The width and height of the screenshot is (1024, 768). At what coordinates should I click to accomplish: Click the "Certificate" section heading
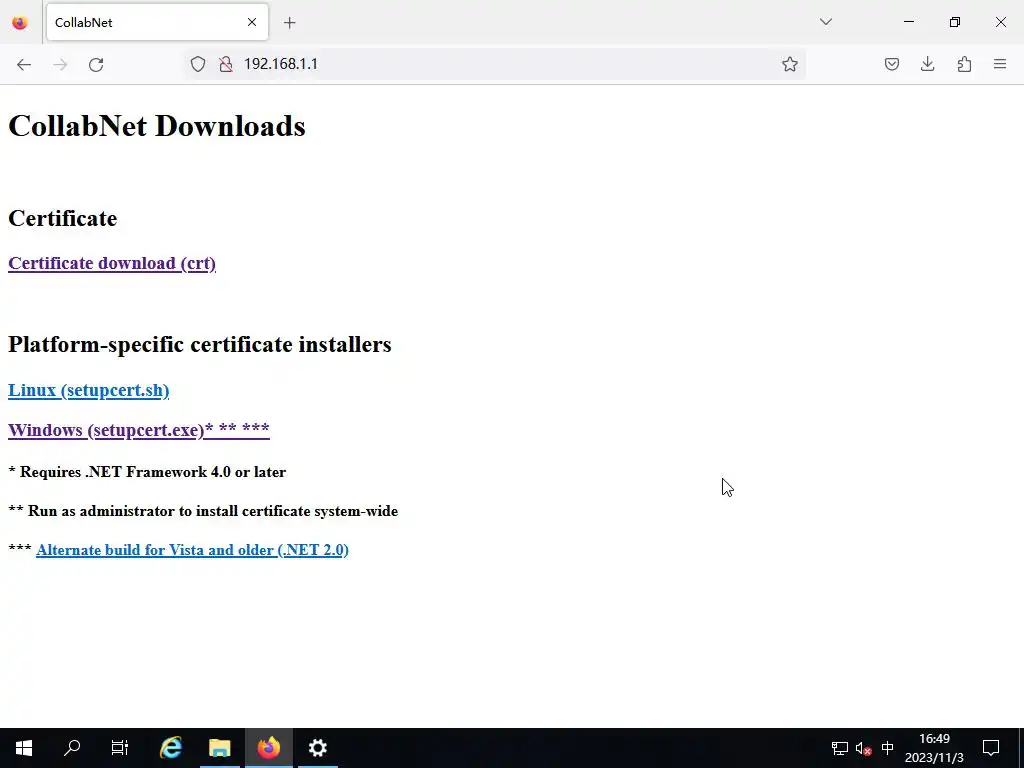(63, 218)
